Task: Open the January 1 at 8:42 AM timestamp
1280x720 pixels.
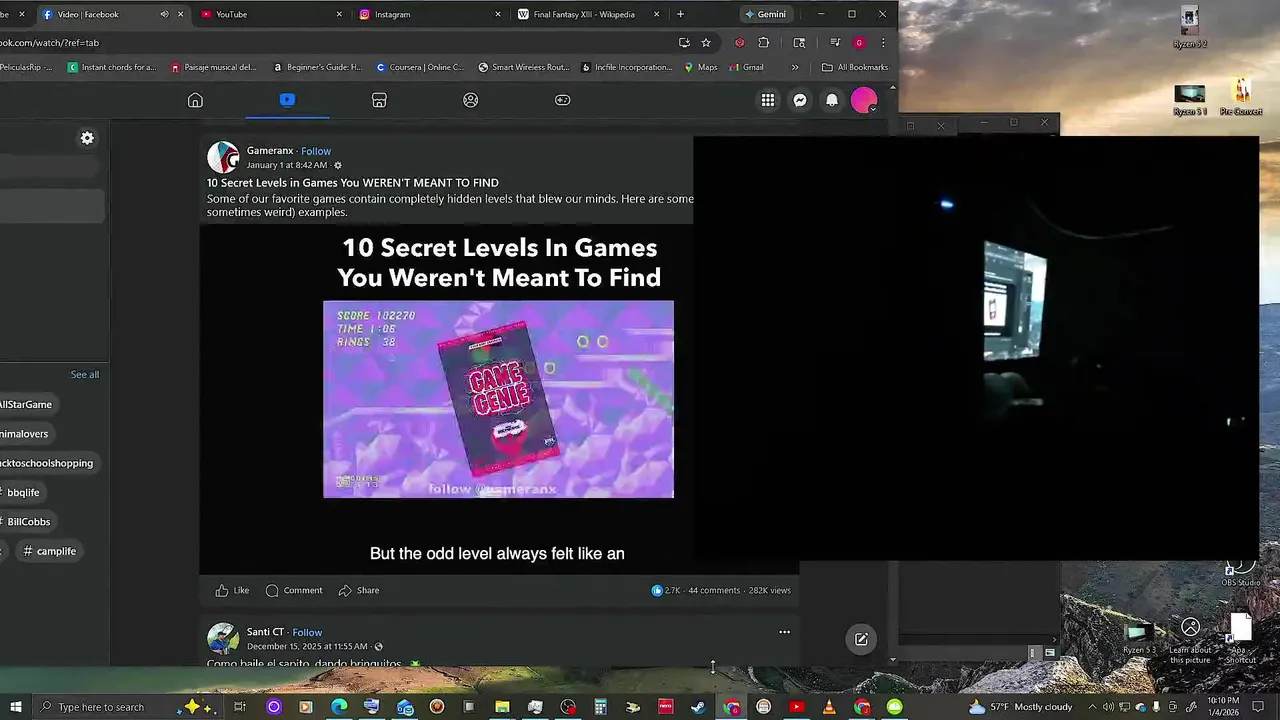Action: pos(287,165)
